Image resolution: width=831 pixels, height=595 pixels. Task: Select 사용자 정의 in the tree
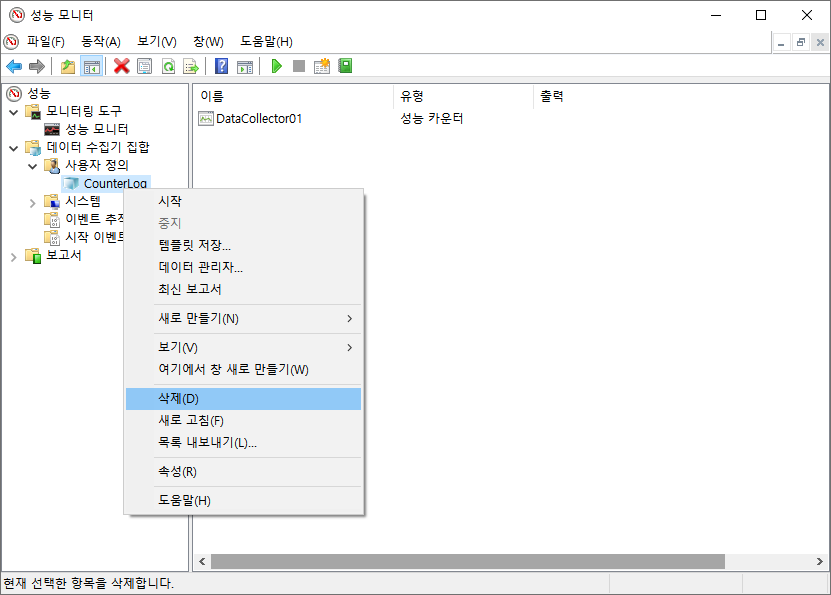pos(96,165)
